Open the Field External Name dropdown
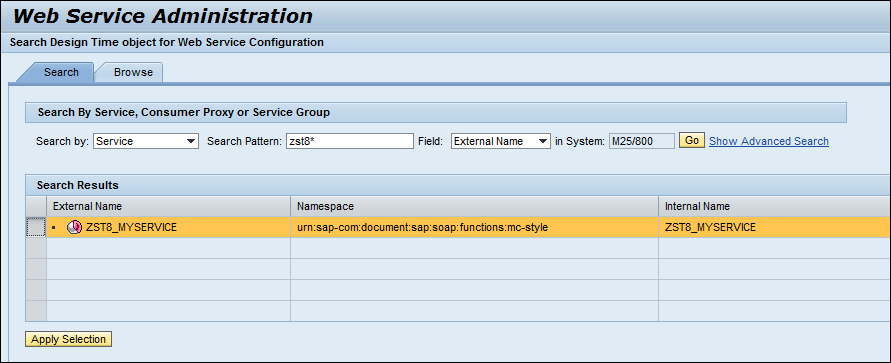 tap(501, 141)
